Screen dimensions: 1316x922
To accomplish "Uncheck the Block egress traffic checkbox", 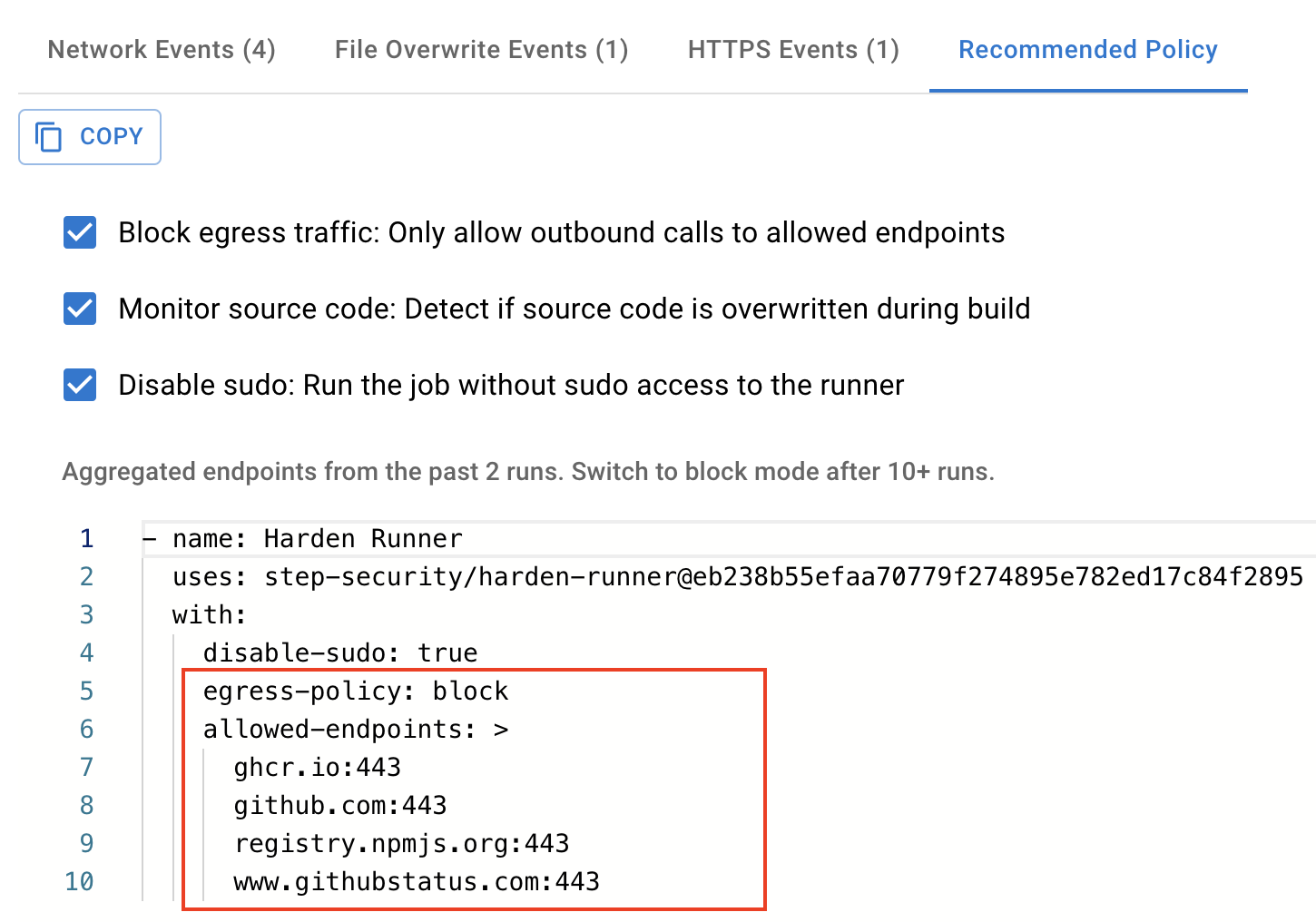I will pyautogui.click(x=80, y=232).
